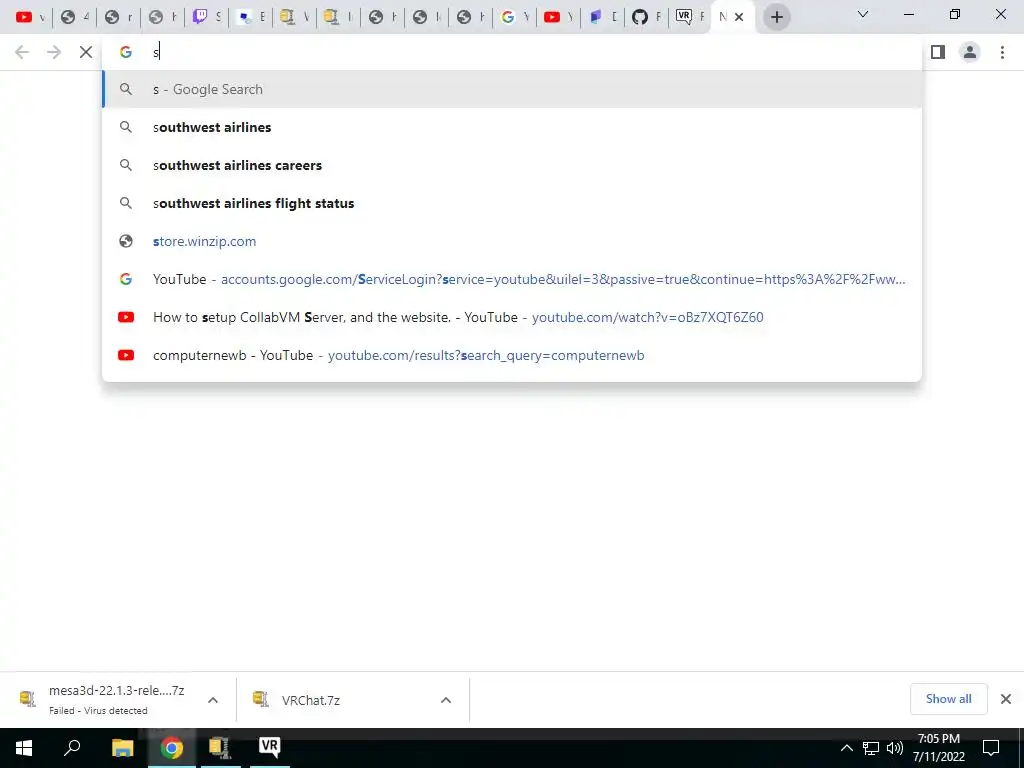Choose 'southwest airlines flight status' suggestion

tap(512, 203)
